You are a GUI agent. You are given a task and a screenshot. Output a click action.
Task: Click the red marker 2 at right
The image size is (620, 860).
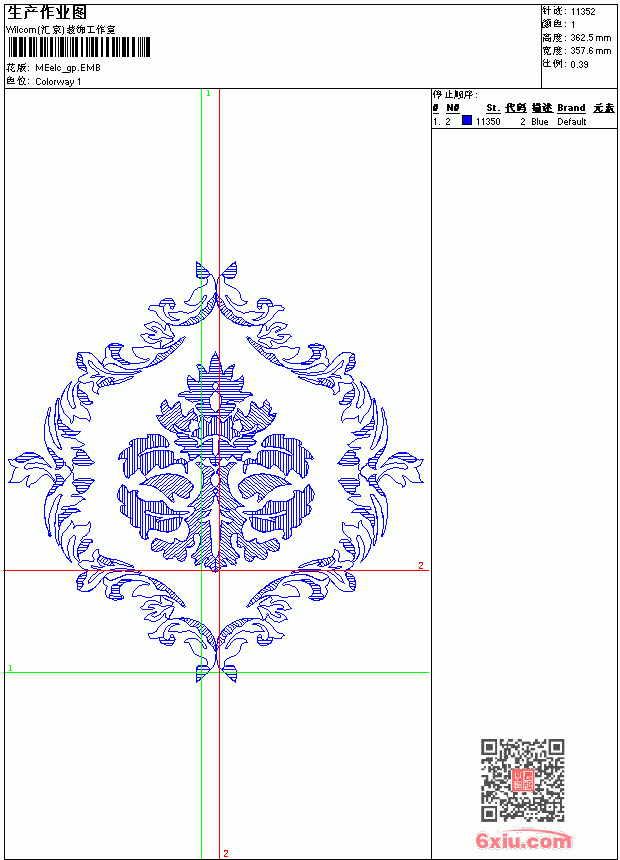pos(421,565)
